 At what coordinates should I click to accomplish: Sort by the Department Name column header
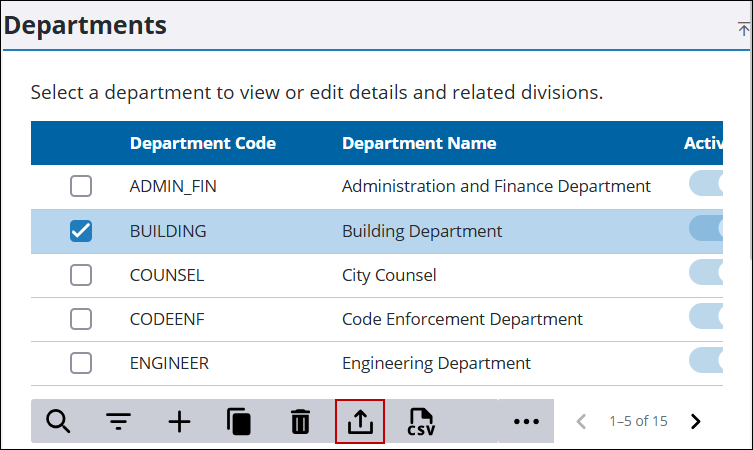tap(419, 143)
